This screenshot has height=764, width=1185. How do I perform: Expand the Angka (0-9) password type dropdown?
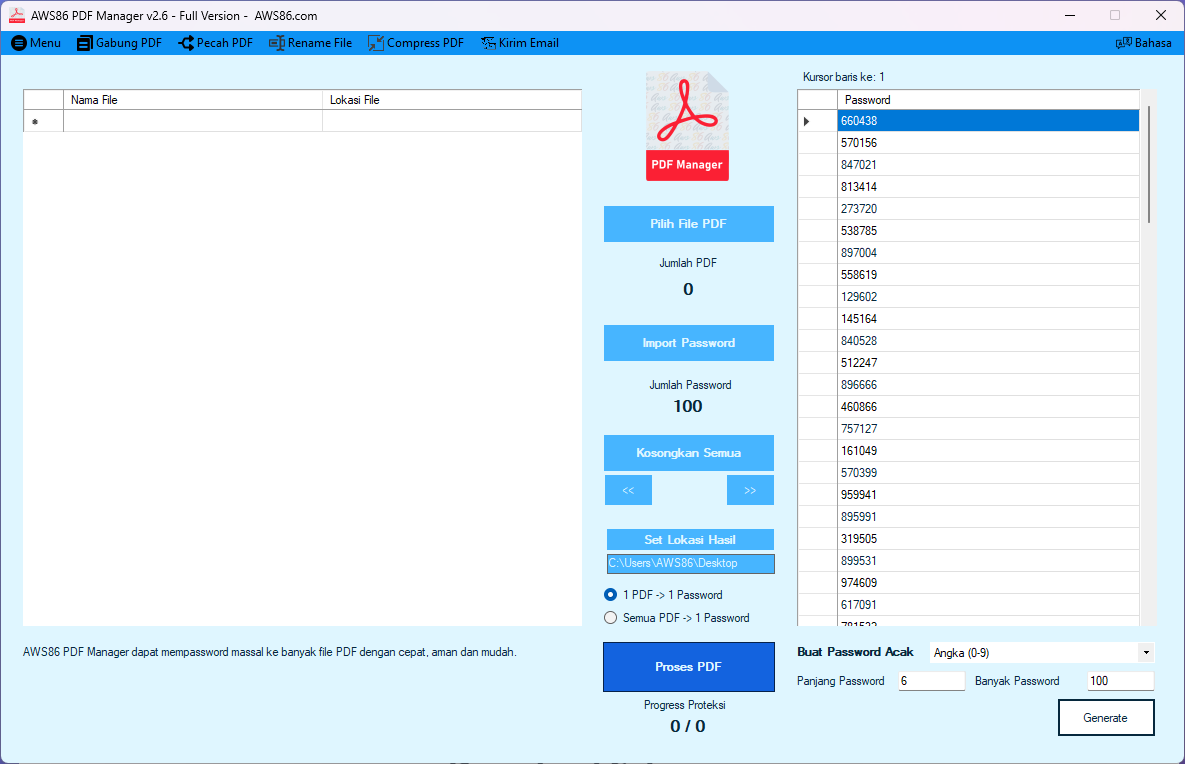(x=1144, y=653)
